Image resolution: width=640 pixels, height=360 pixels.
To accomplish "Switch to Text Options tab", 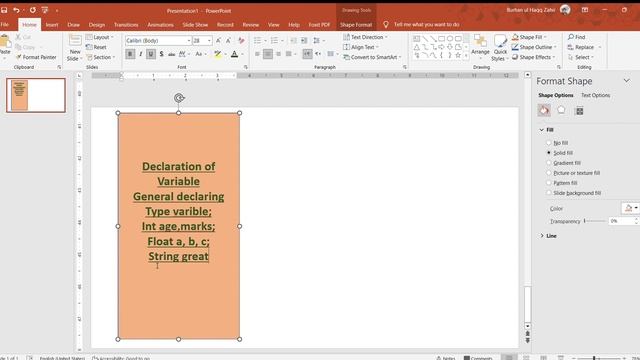I will (596, 95).
